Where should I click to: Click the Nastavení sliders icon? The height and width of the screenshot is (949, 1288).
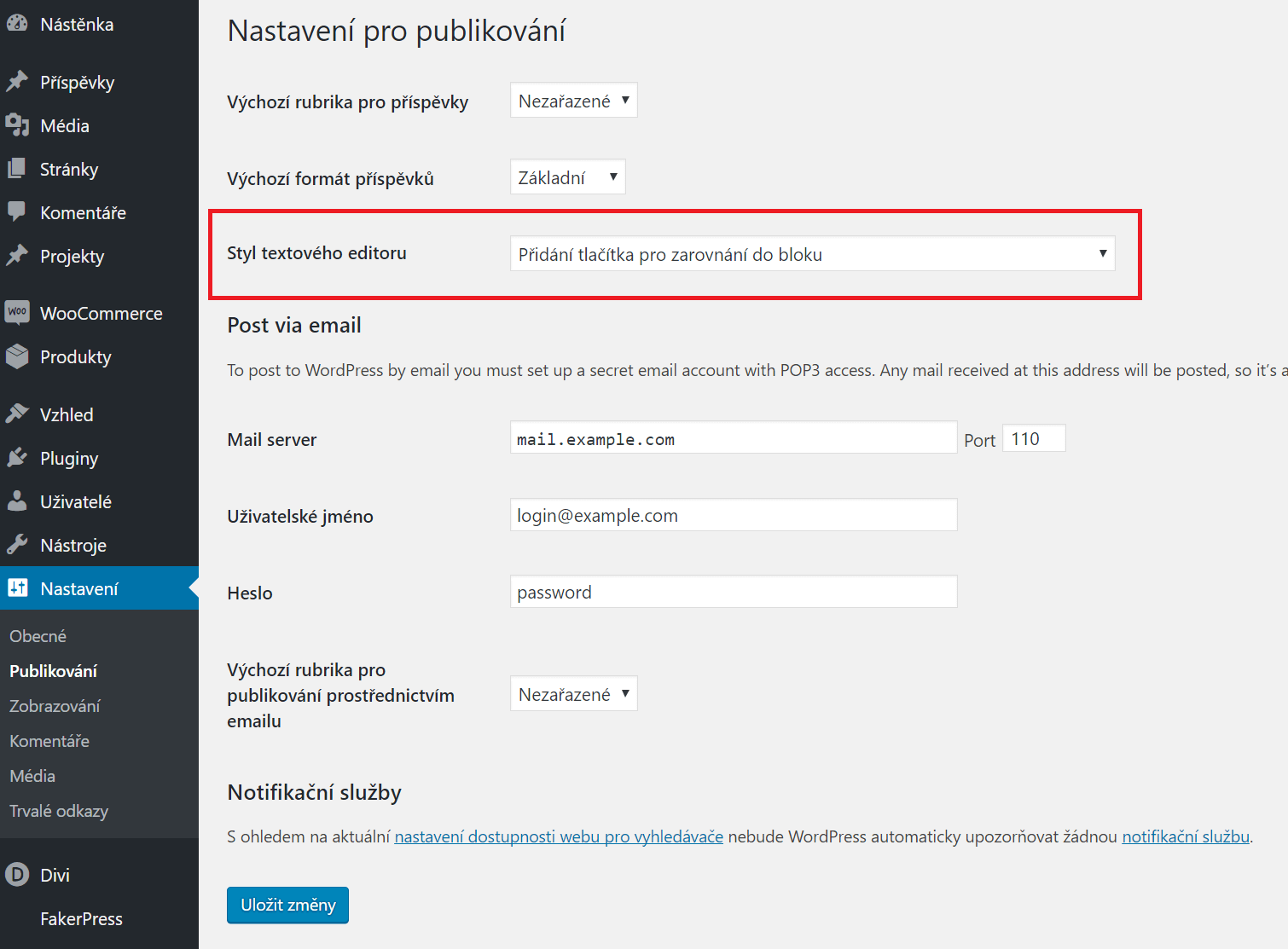tap(17, 588)
